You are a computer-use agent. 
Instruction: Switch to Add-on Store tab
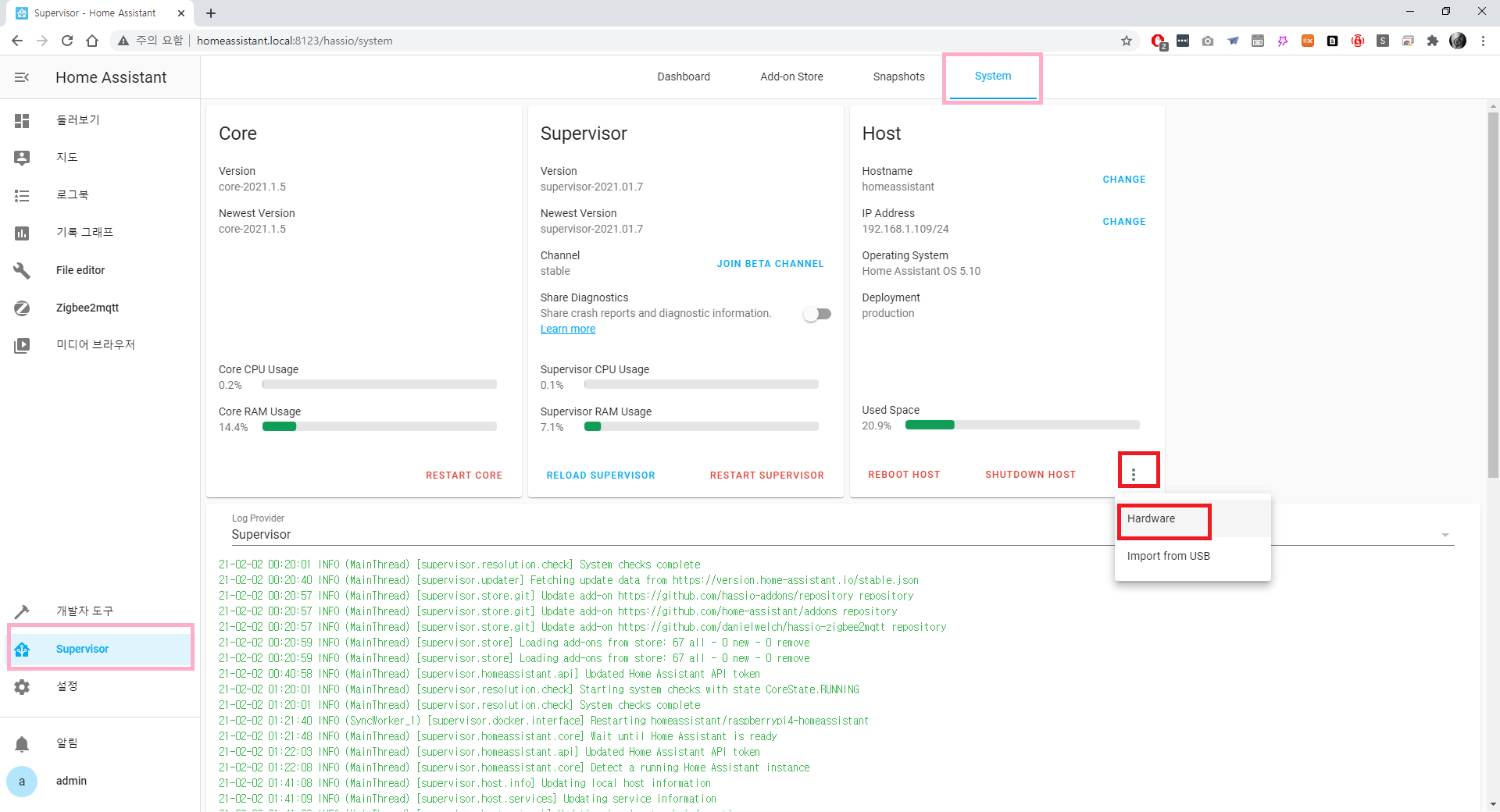pos(791,77)
